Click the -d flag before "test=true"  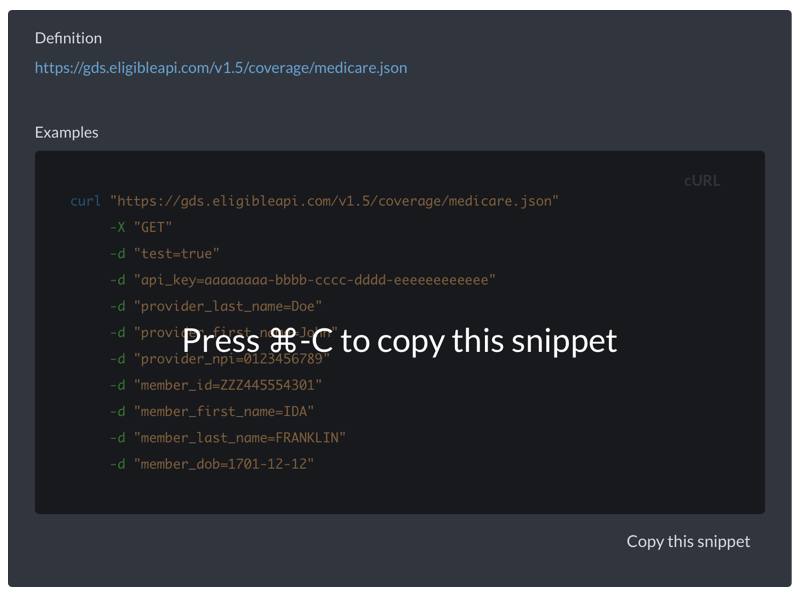point(118,254)
